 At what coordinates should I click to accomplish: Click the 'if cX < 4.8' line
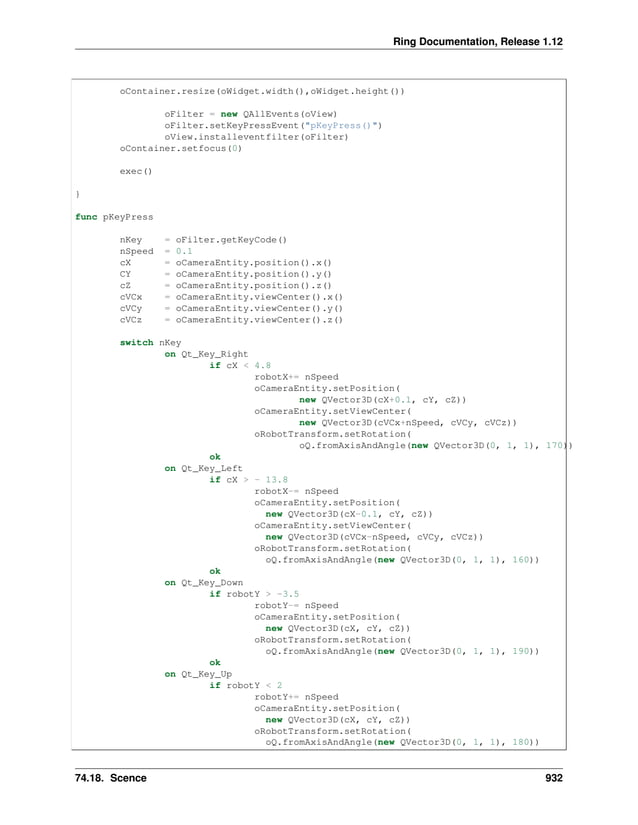(240, 365)
